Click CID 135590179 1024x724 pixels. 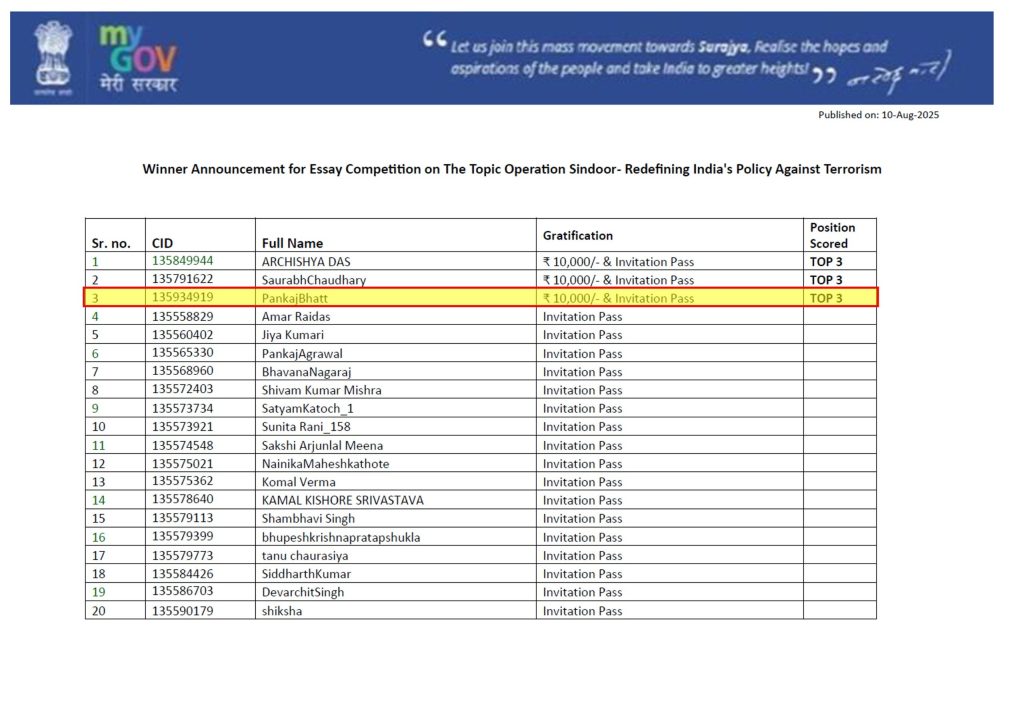(183, 612)
